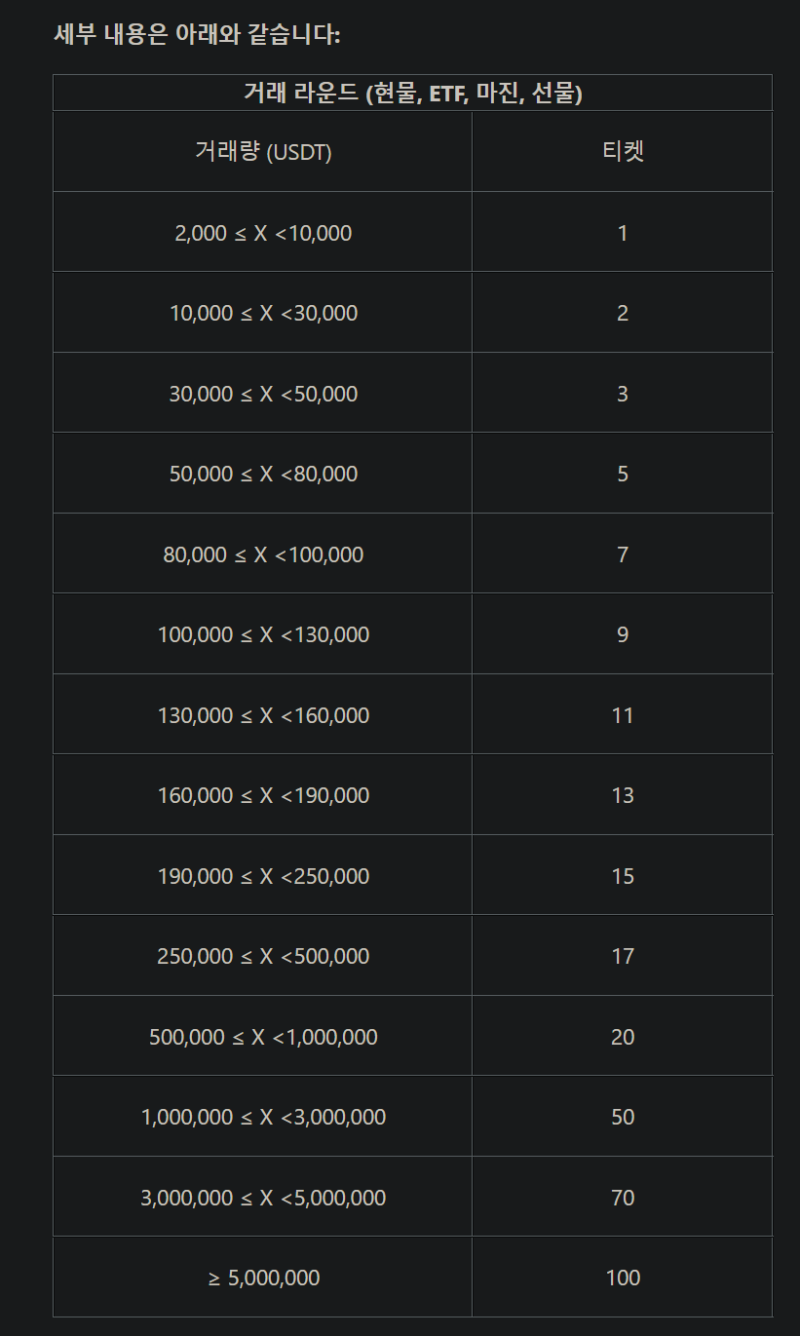
Task: Select the ticket count cell showing 50
Action: pyautogui.click(x=622, y=1117)
